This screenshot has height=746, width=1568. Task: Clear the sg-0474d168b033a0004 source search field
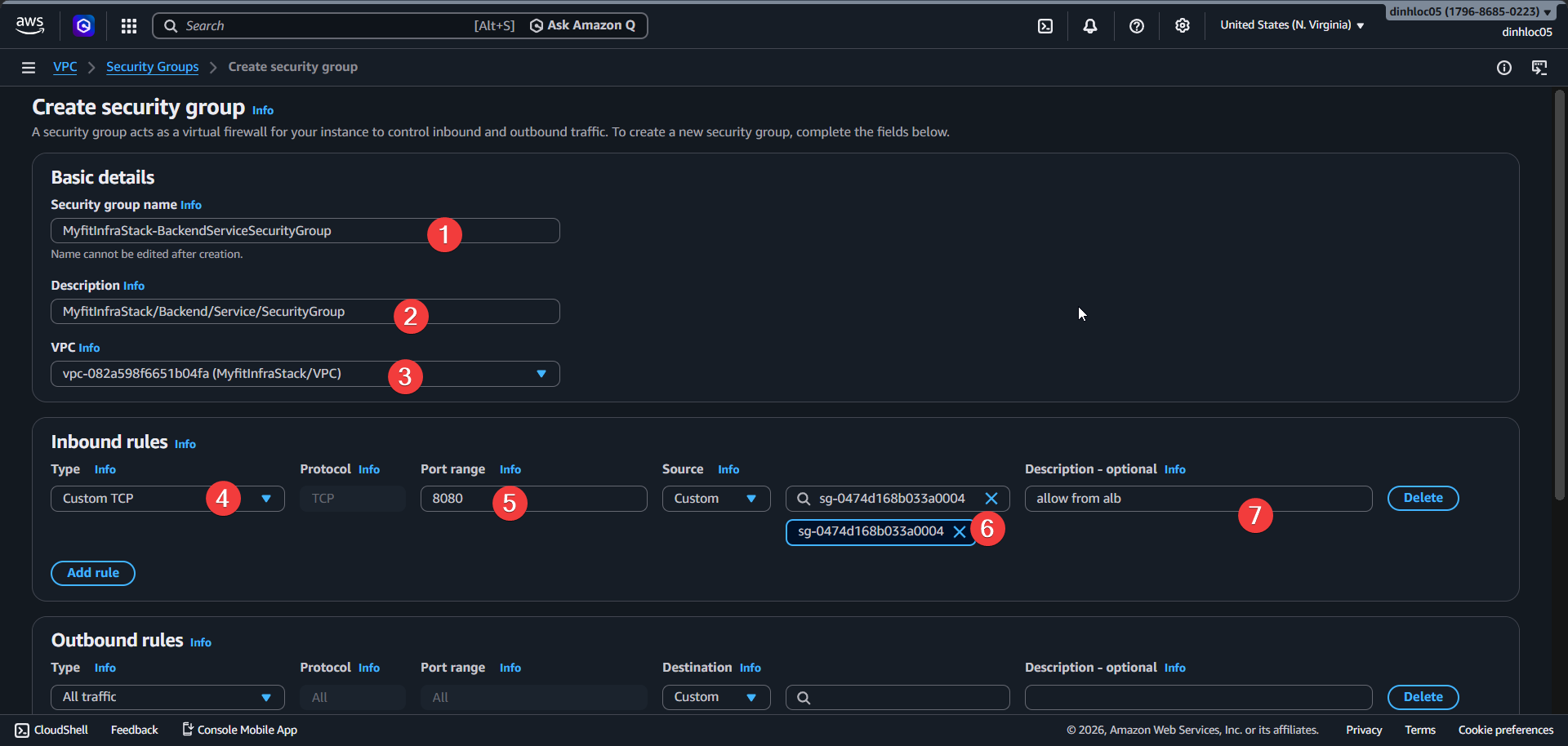coord(991,499)
